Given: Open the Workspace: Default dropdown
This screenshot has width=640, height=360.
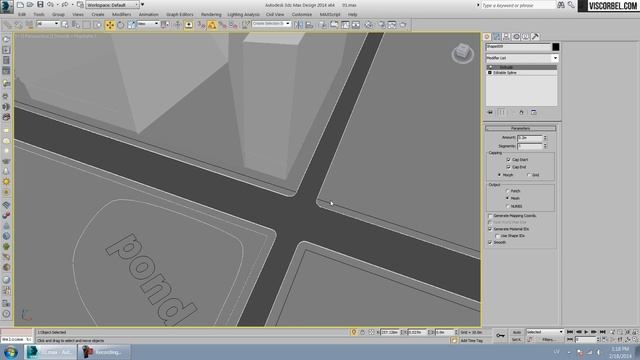Looking at the screenshot, I should [113, 5].
